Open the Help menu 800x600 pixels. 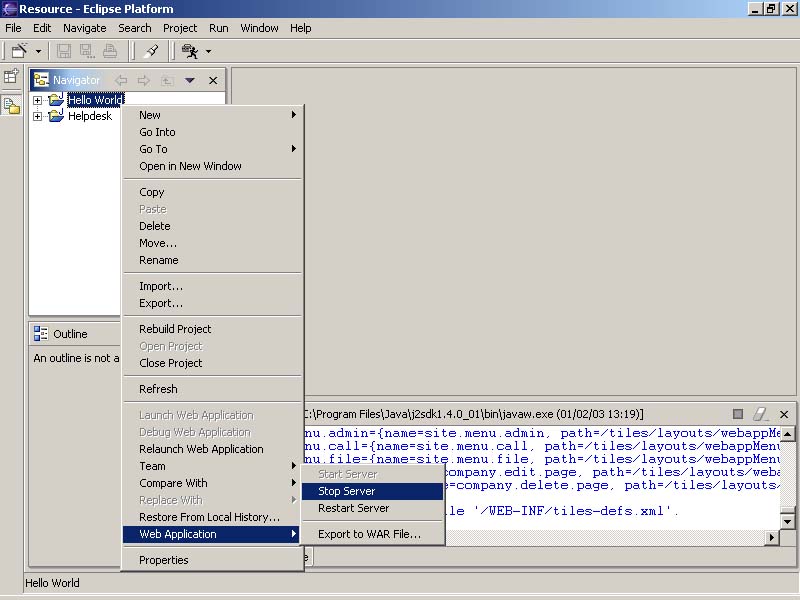(x=301, y=28)
